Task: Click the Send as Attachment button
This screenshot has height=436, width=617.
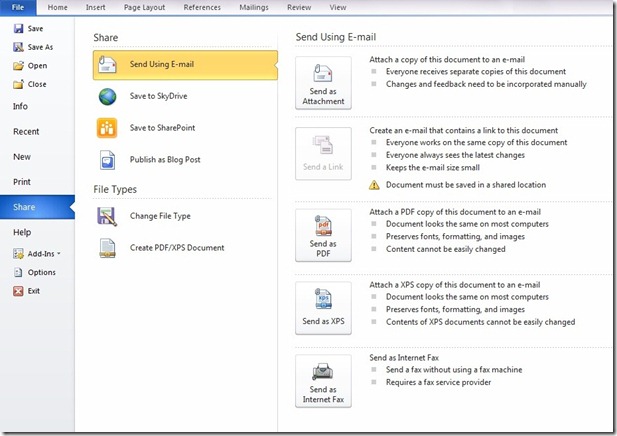Action: coord(323,83)
